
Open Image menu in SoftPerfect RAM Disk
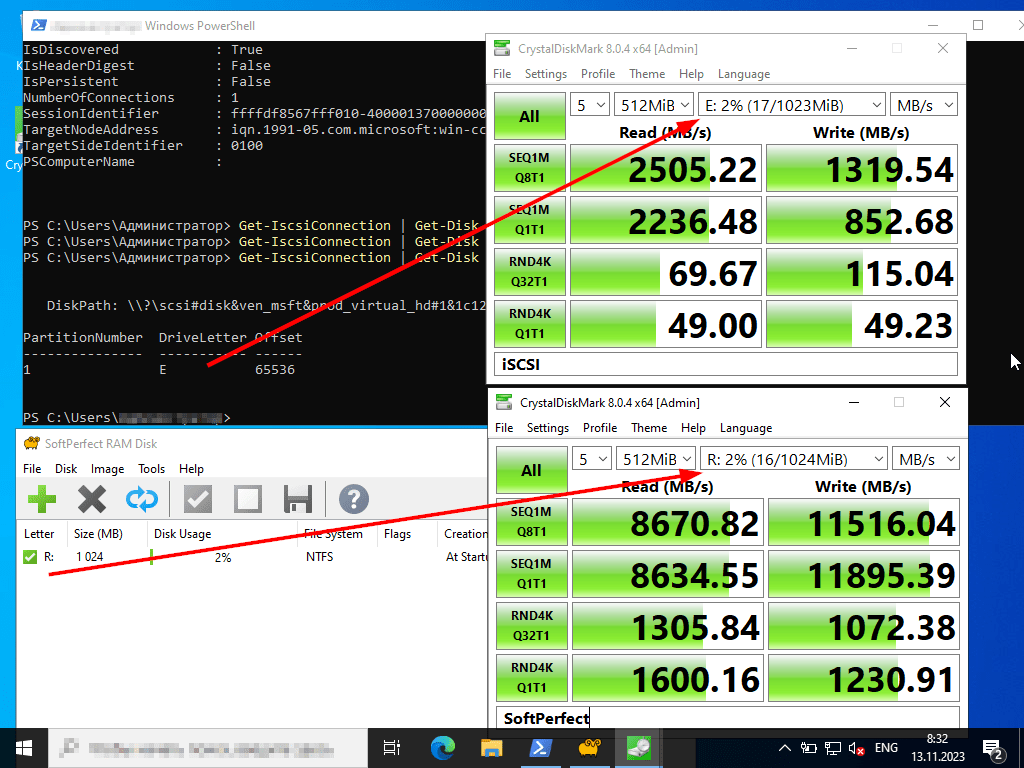(107, 469)
